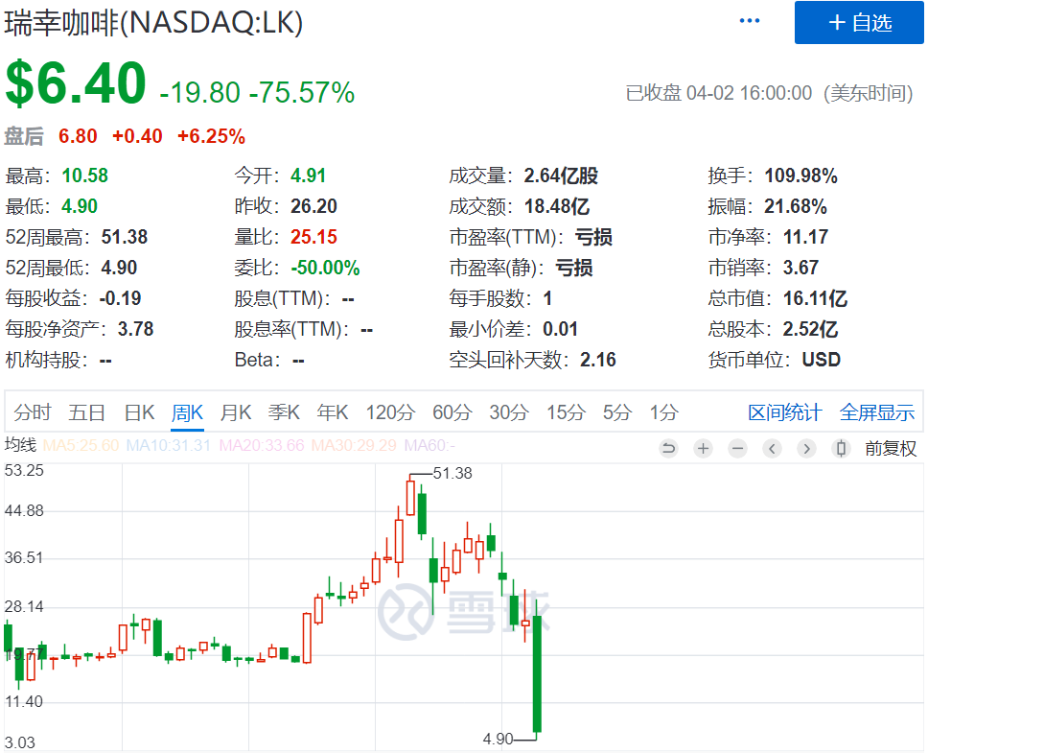Click the 昨收 value 26.20

click(x=314, y=206)
